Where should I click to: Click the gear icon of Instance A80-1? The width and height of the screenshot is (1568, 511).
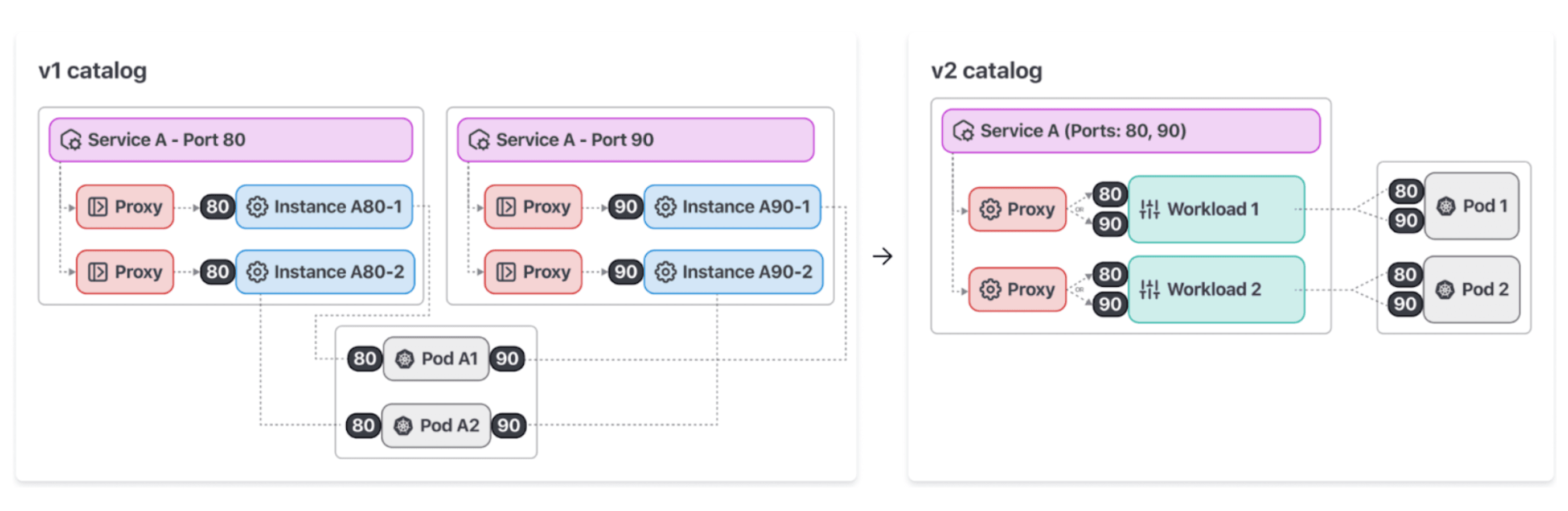[257, 207]
